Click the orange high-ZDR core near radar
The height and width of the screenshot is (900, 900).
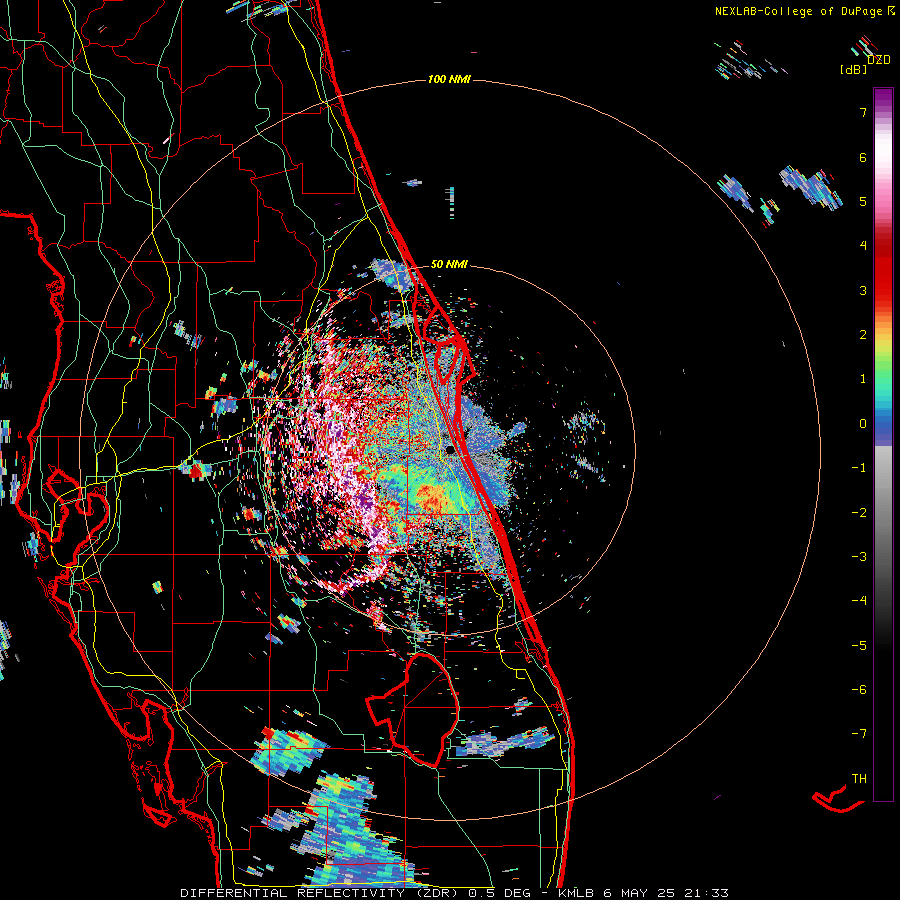[432, 496]
